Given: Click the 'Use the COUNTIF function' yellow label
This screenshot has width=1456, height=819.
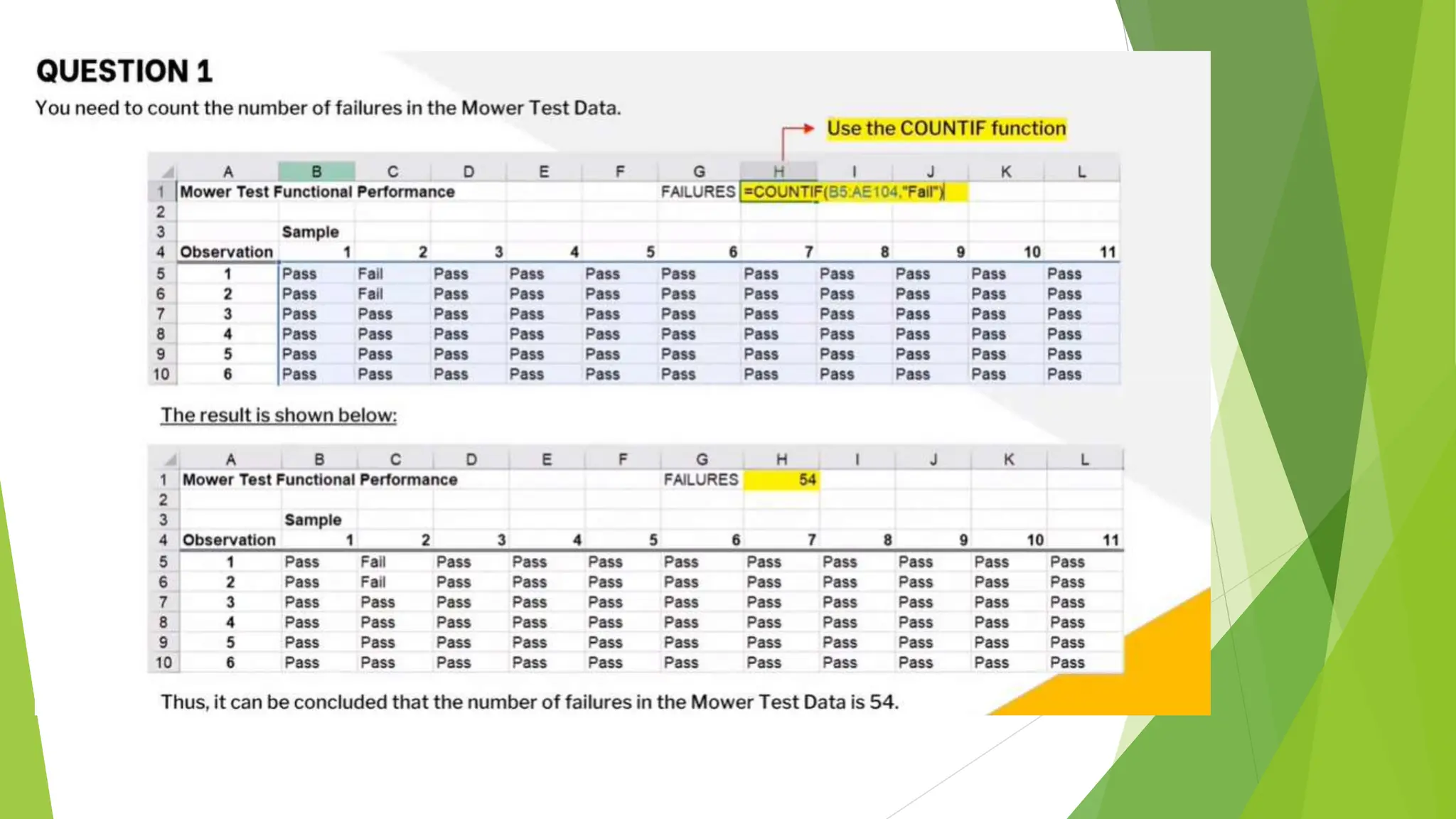Looking at the screenshot, I should coord(946,129).
